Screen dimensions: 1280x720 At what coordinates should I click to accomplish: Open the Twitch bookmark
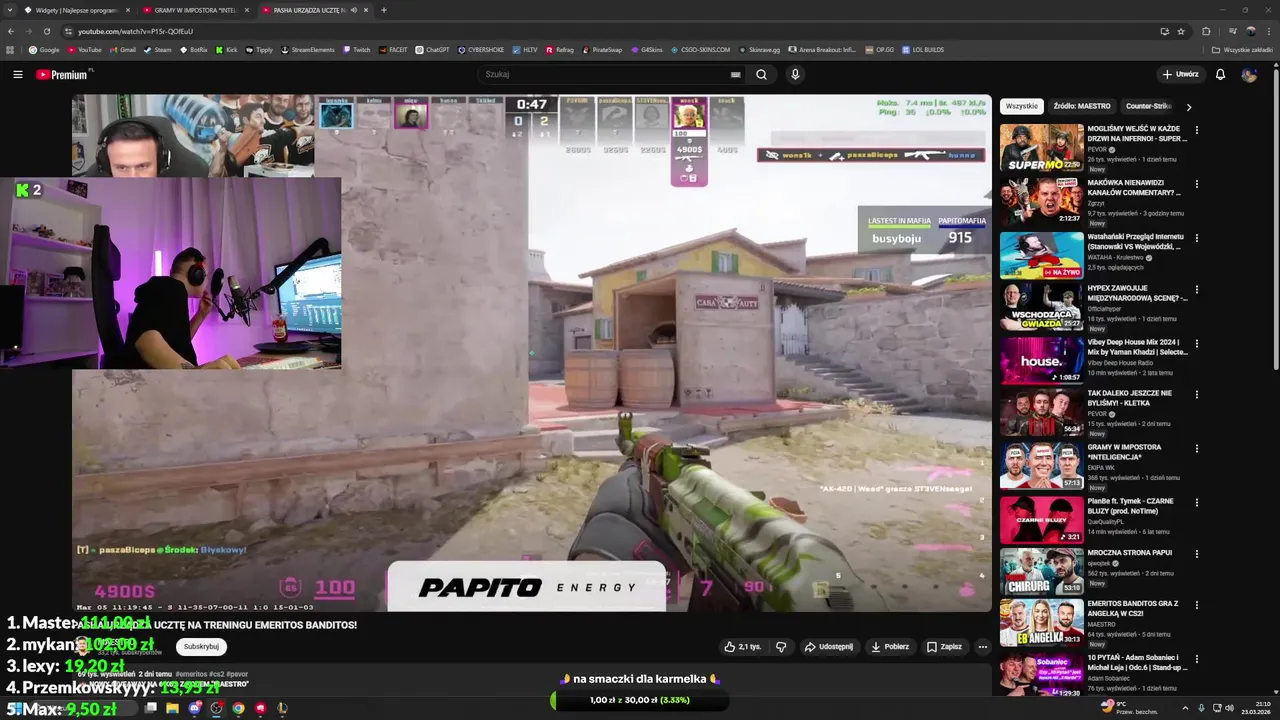coord(356,49)
